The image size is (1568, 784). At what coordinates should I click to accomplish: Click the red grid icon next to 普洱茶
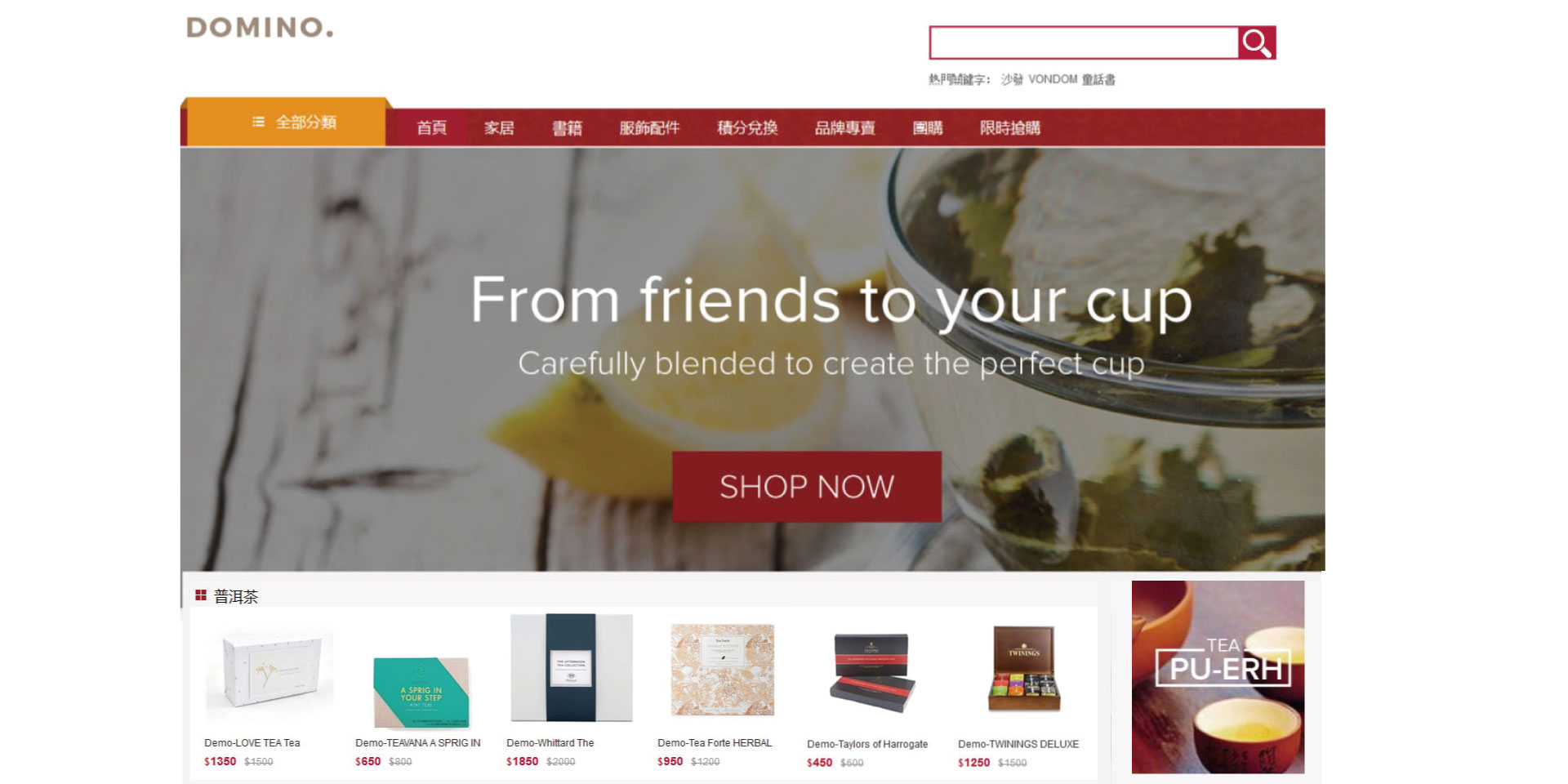[201, 596]
